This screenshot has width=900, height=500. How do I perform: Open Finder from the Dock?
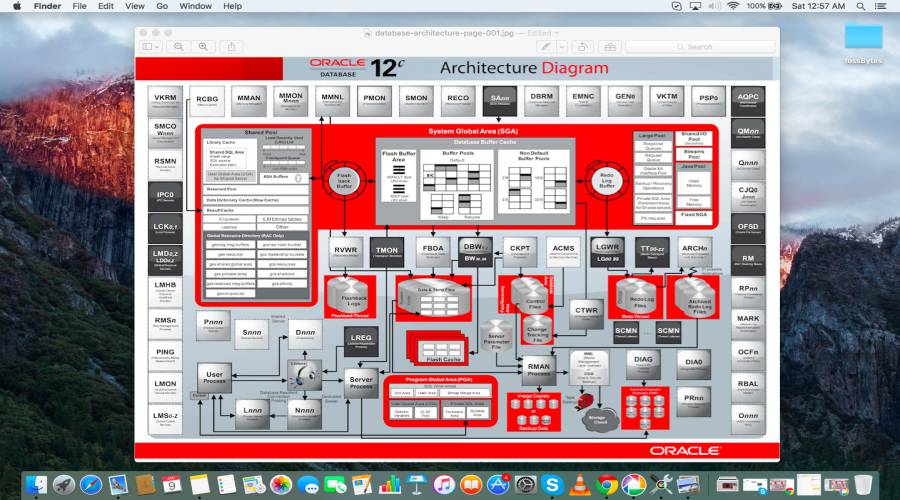pos(36,485)
